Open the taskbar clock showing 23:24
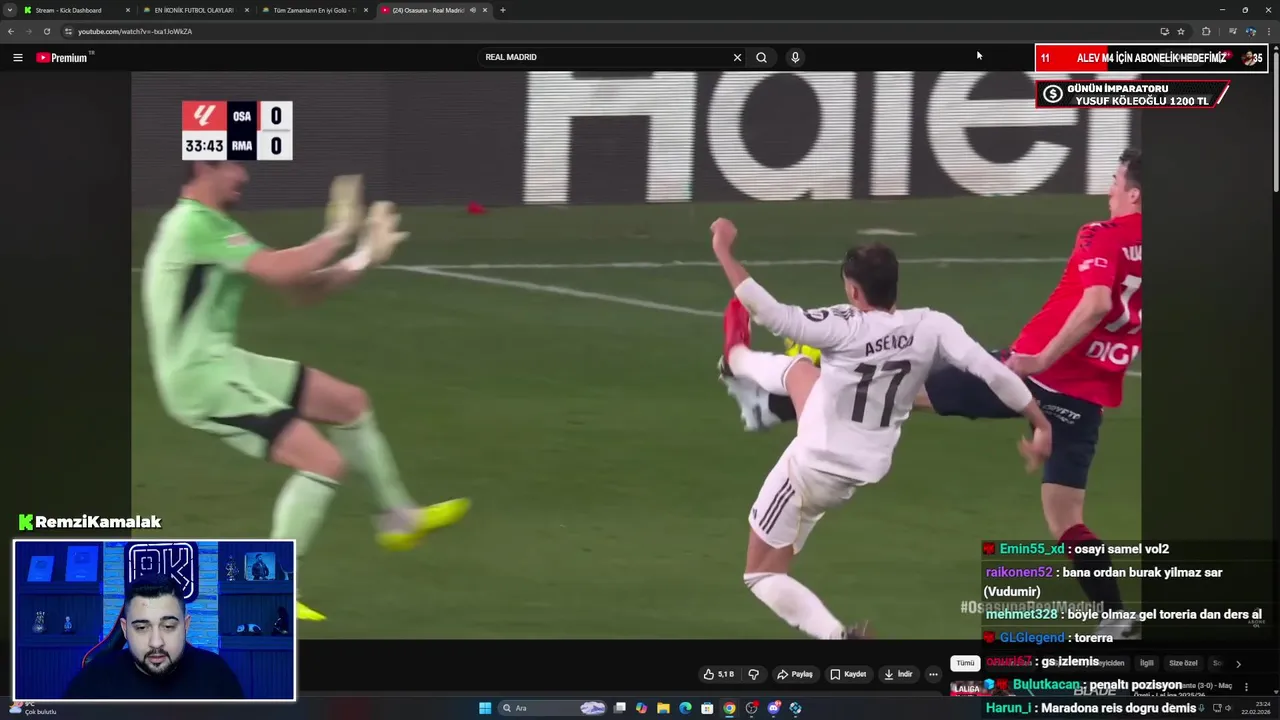The image size is (1280, 720). (1256, 708)
